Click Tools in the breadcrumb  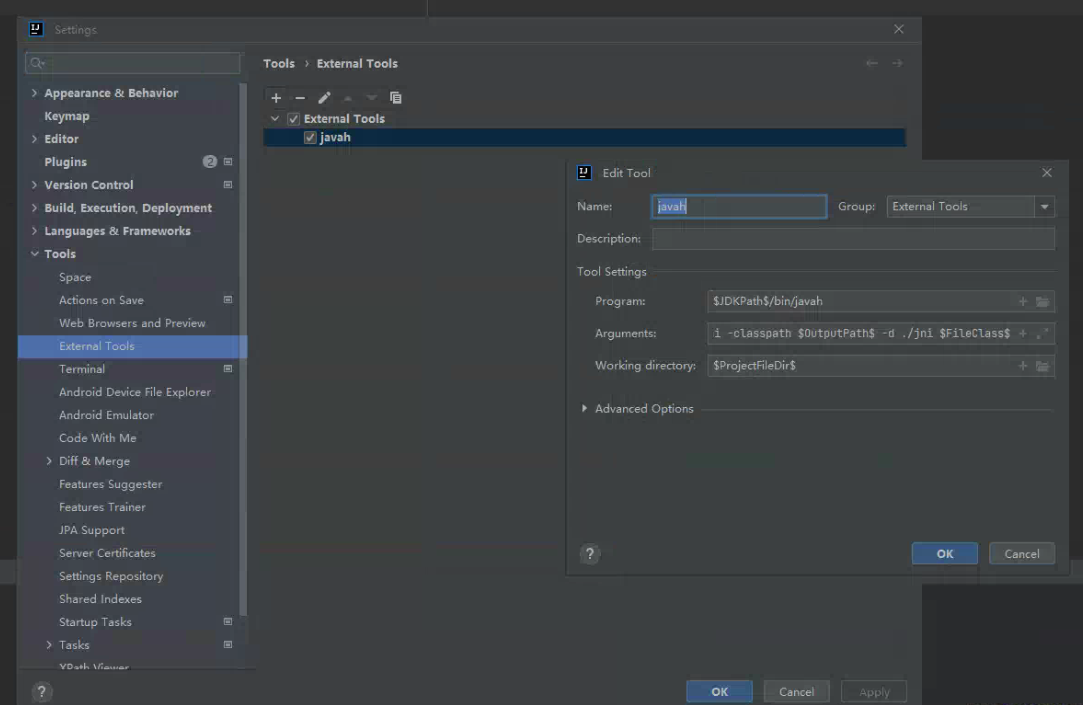(x=279, y=64)
